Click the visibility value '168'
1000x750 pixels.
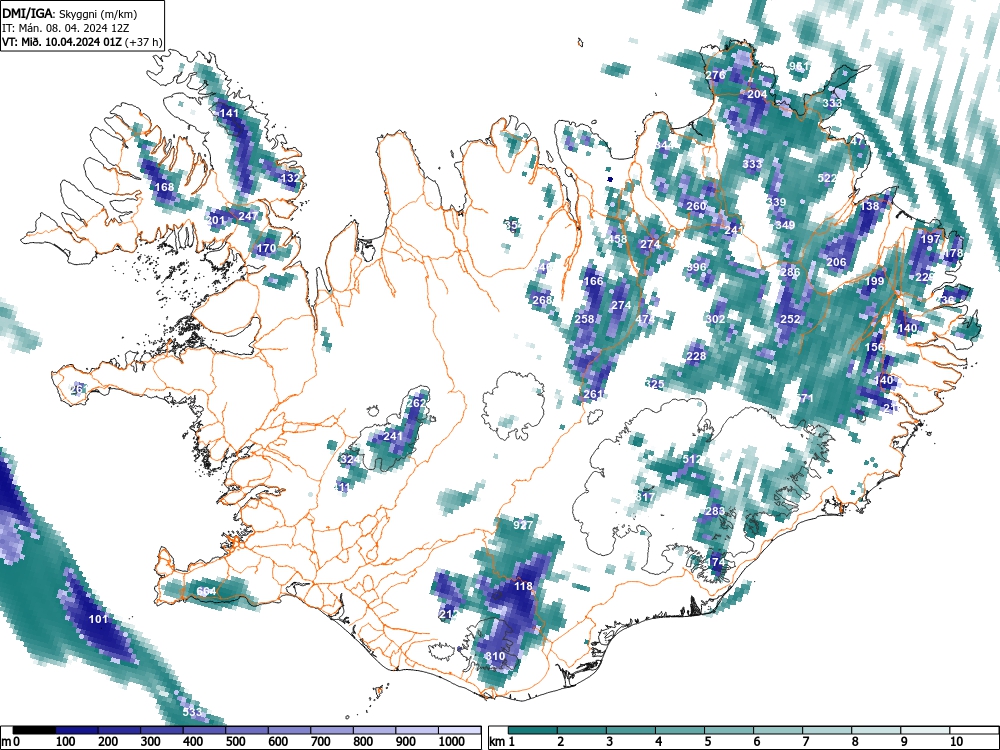click(x=165, y=187)
